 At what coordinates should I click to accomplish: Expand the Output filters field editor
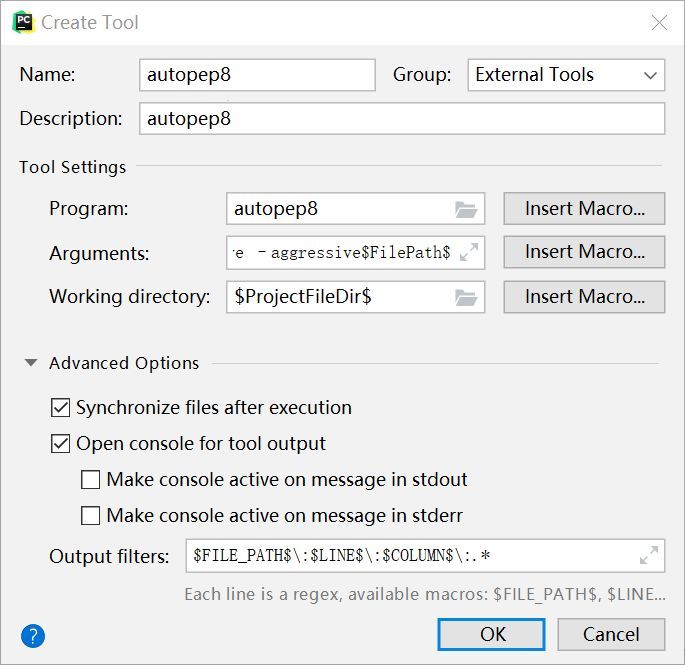click(x=649, y=555)
